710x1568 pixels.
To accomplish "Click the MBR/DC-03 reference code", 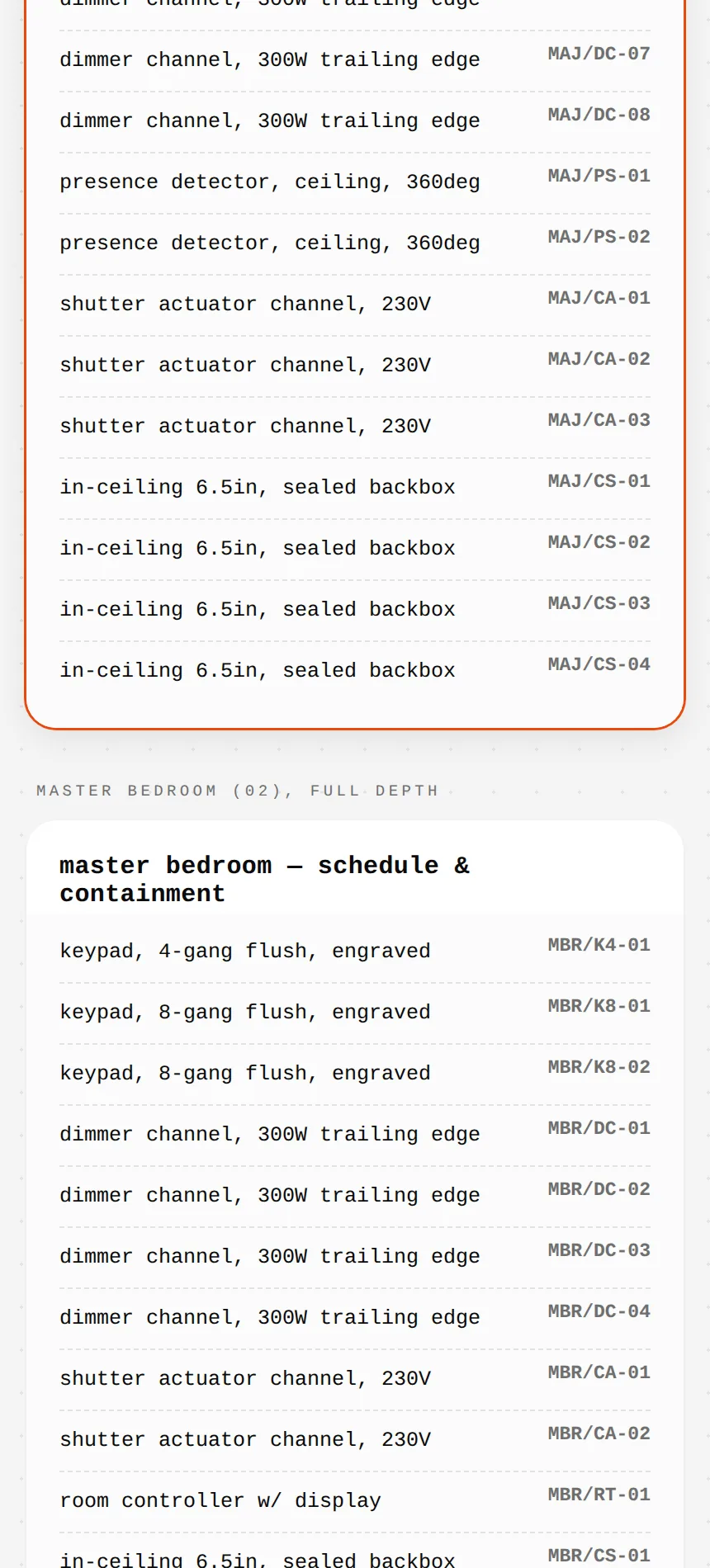I will 599,1250.
